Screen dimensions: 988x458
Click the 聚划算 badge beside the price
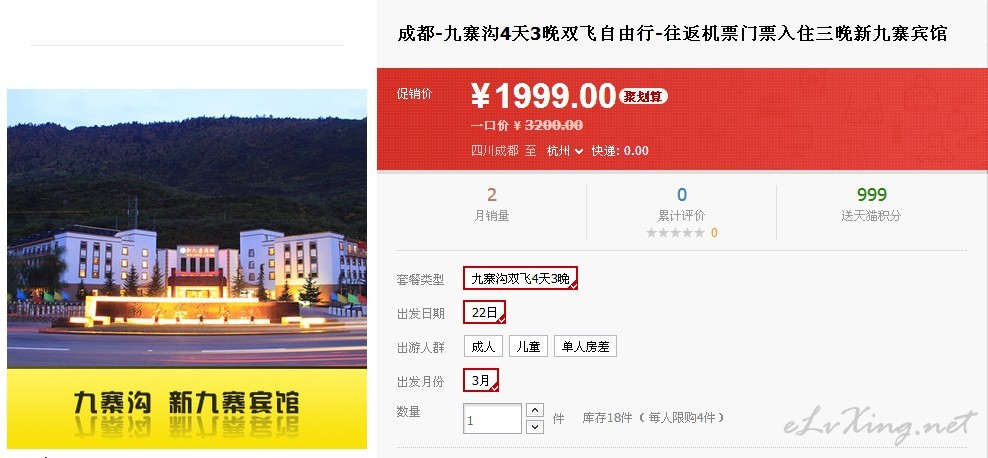[x=643, y=96]
